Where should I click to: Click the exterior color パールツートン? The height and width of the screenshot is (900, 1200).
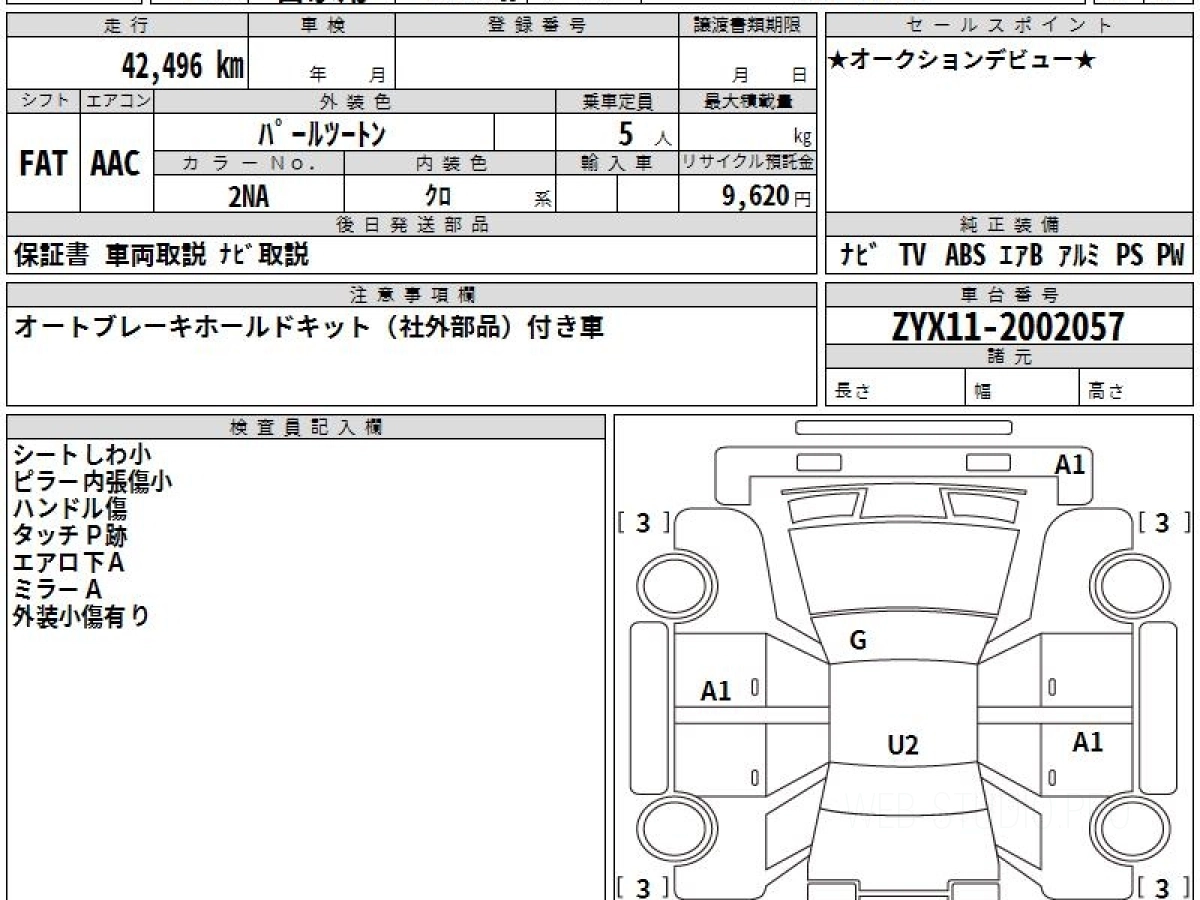(x=322, y=132)
